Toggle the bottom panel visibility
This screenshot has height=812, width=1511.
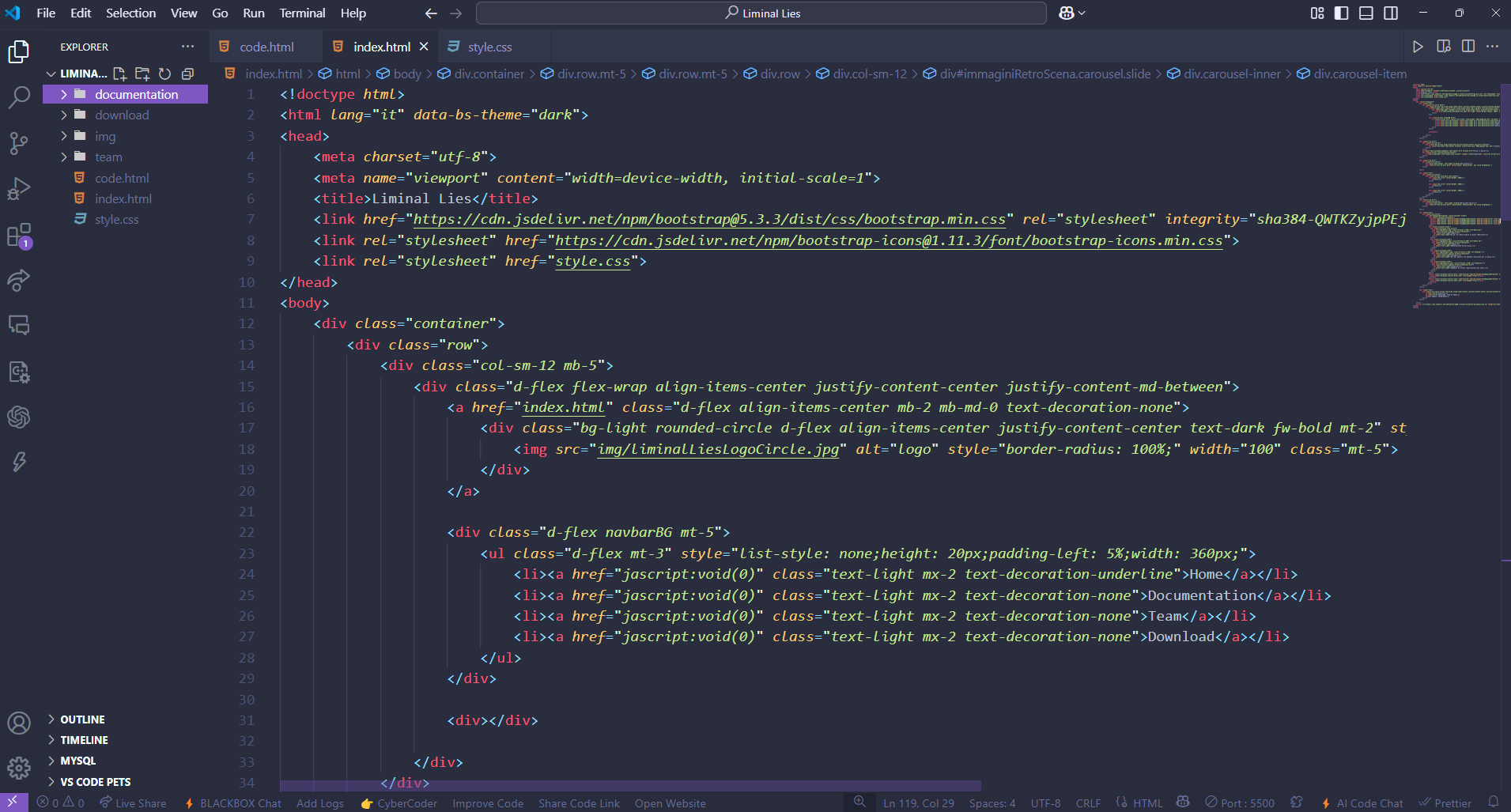pos(1366,13)
